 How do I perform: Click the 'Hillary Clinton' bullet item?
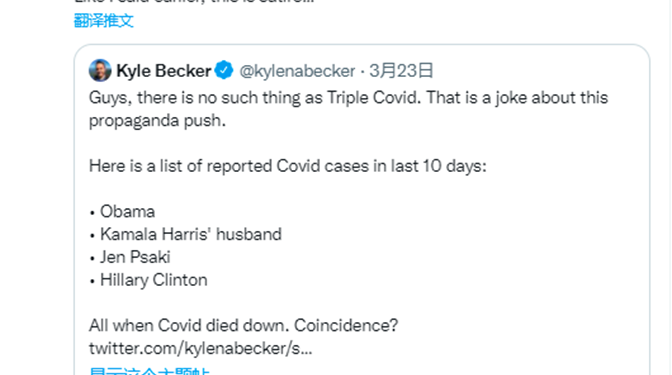coord(148,280)
